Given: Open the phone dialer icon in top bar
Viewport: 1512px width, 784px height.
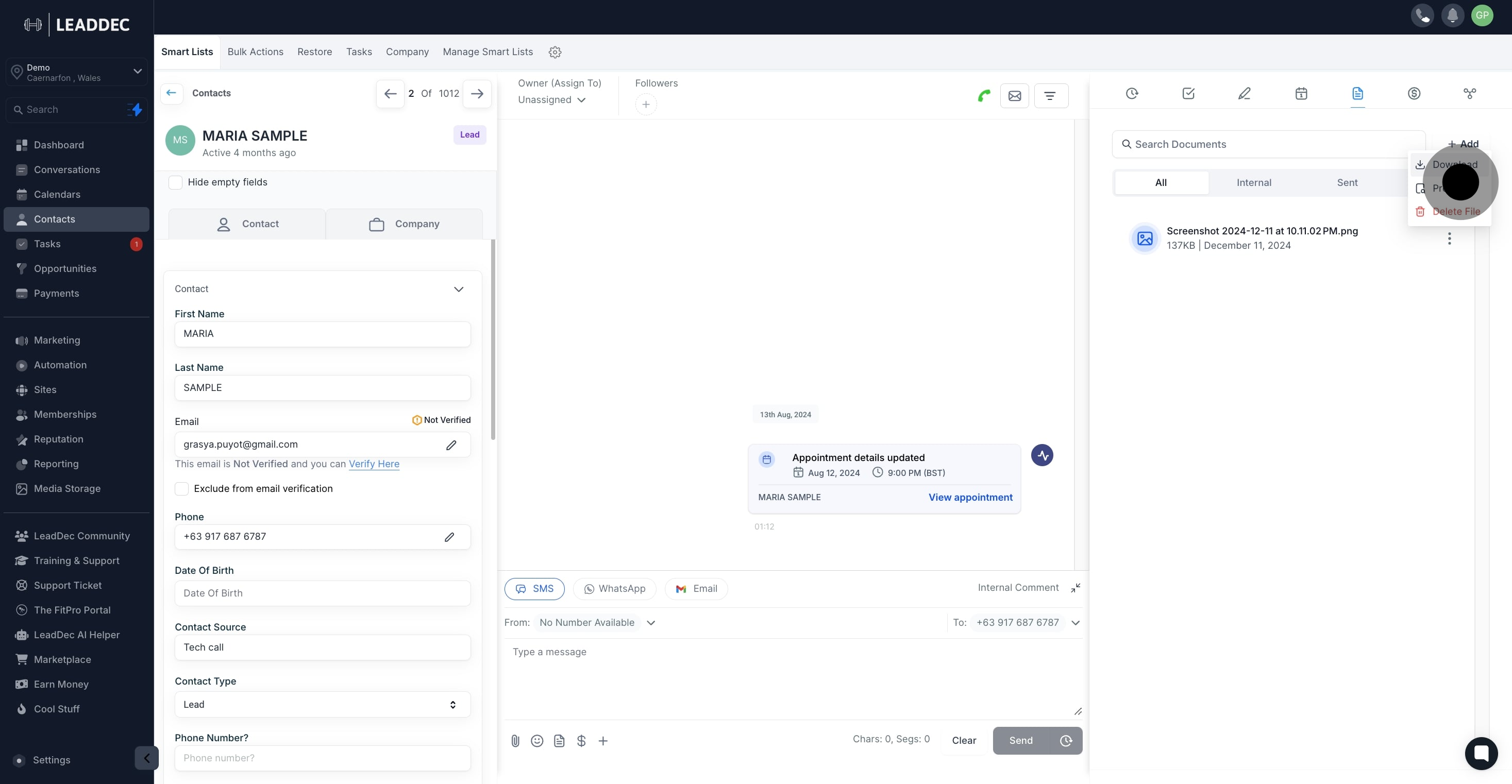Looking at the screenshot, I should pyautogui.click(x=1422, y=15).
